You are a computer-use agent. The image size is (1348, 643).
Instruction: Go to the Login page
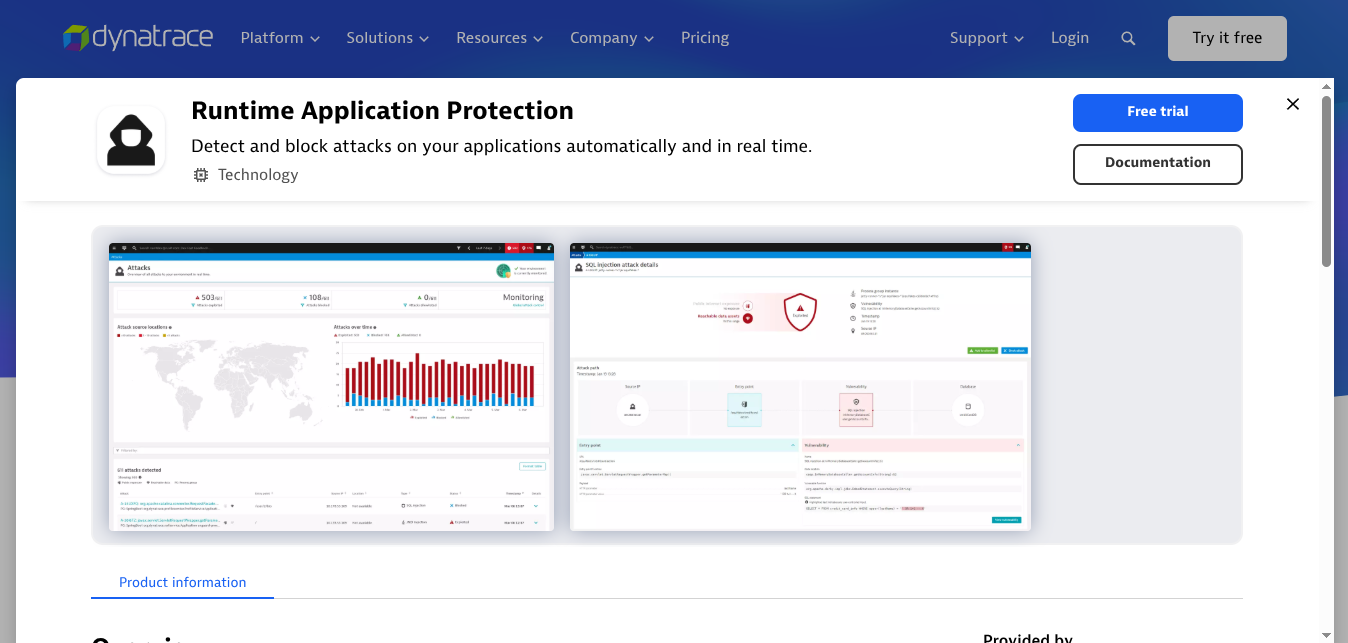click(x=1070, y=37)
